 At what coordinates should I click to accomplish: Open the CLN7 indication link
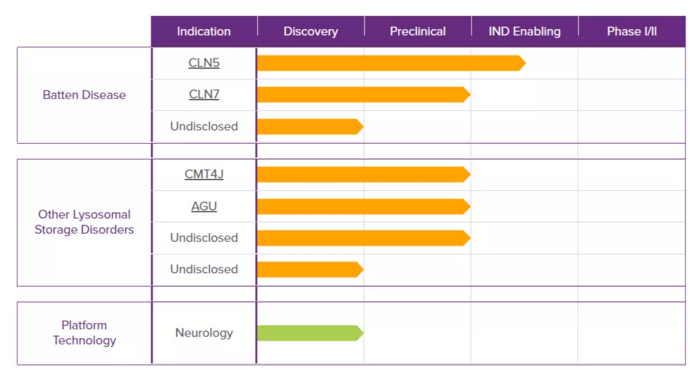click(204, 95)
